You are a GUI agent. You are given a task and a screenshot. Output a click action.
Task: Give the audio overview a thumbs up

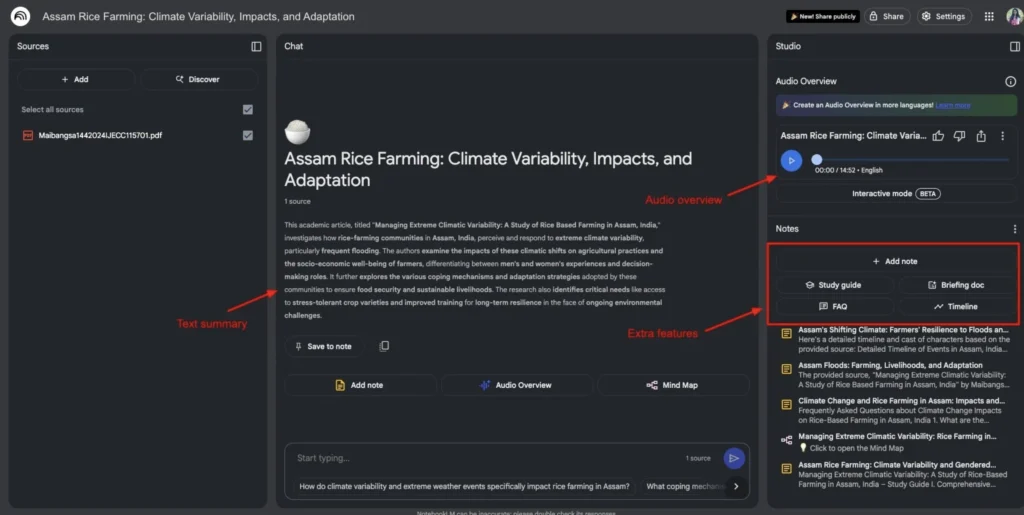pos(938,136)
